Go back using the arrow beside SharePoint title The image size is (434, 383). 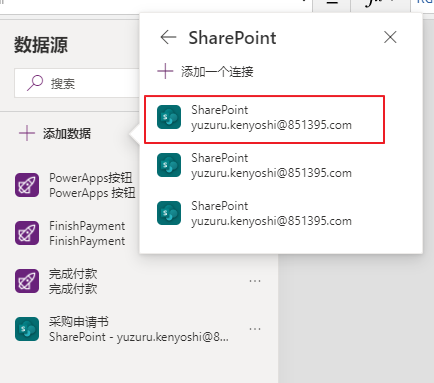point(168,37)
